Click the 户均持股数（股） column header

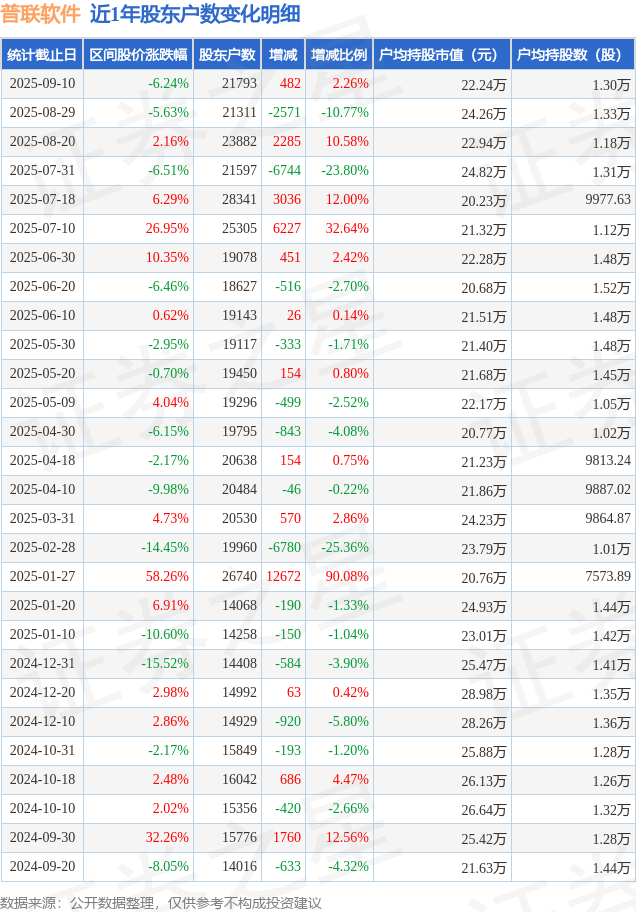pyautogui.click(x=573, y=55)
